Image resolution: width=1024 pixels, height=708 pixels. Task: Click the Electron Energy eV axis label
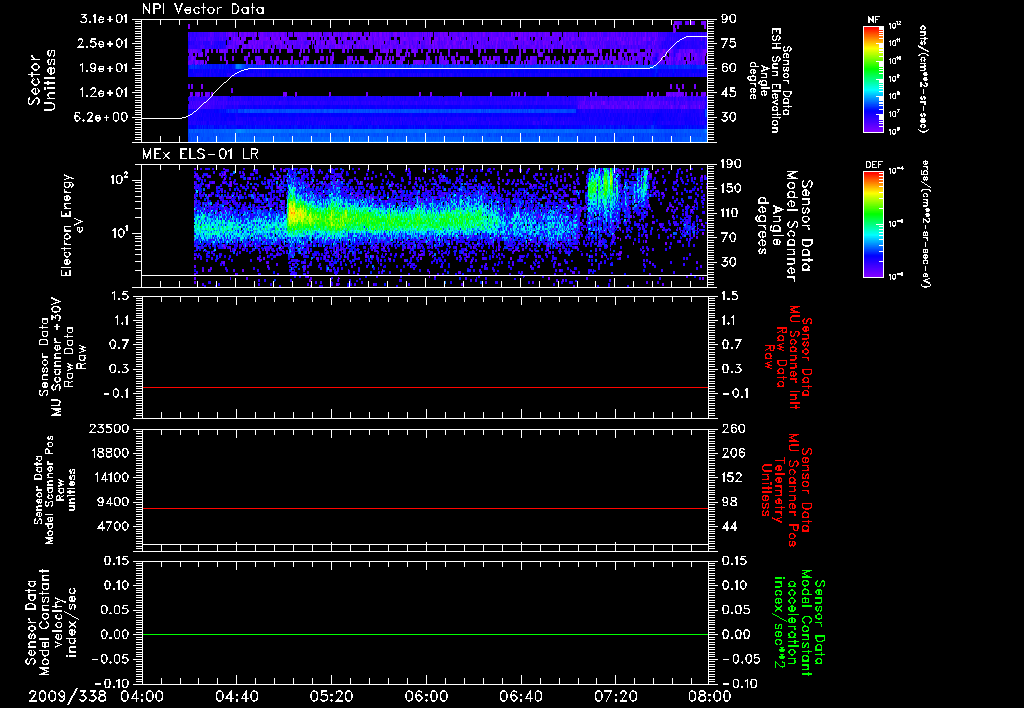(71, 225)
